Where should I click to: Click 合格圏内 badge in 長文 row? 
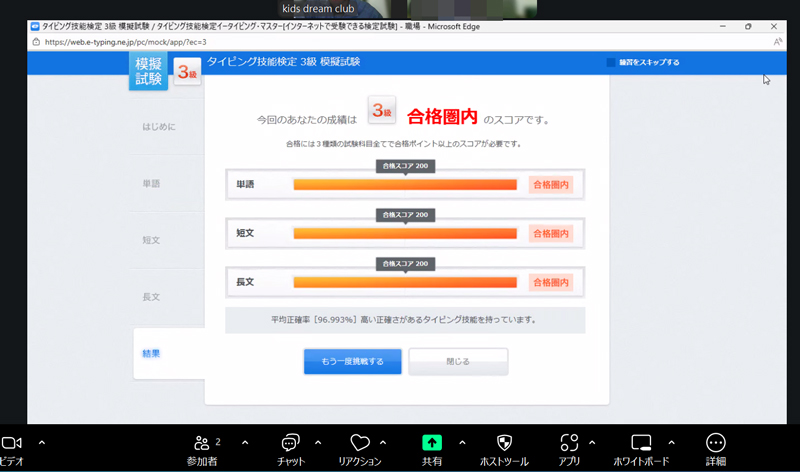pos(551,283)
